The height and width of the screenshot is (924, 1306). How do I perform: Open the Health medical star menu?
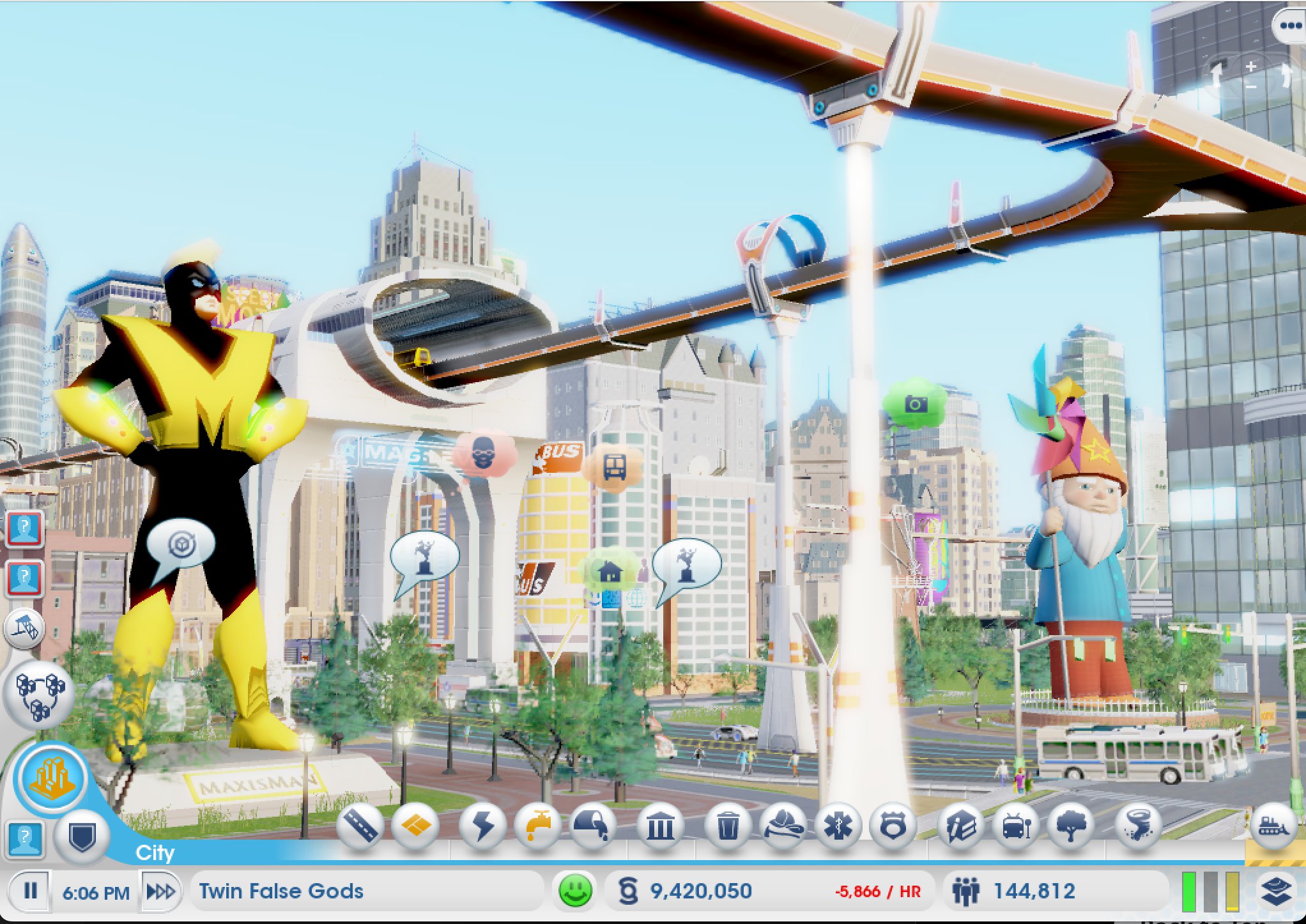coord(838,826)
